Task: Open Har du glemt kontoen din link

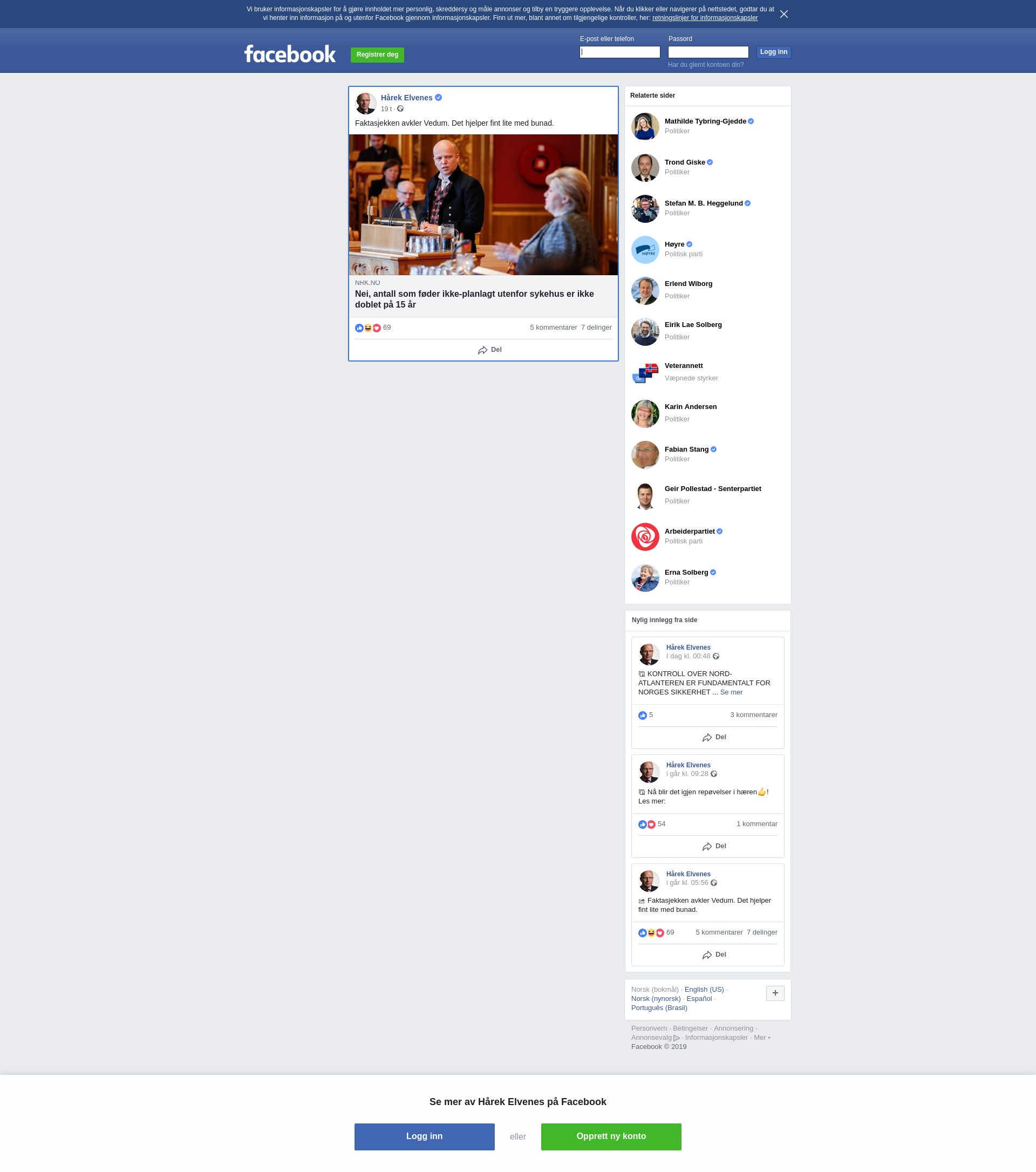Action: click(706, 65)
